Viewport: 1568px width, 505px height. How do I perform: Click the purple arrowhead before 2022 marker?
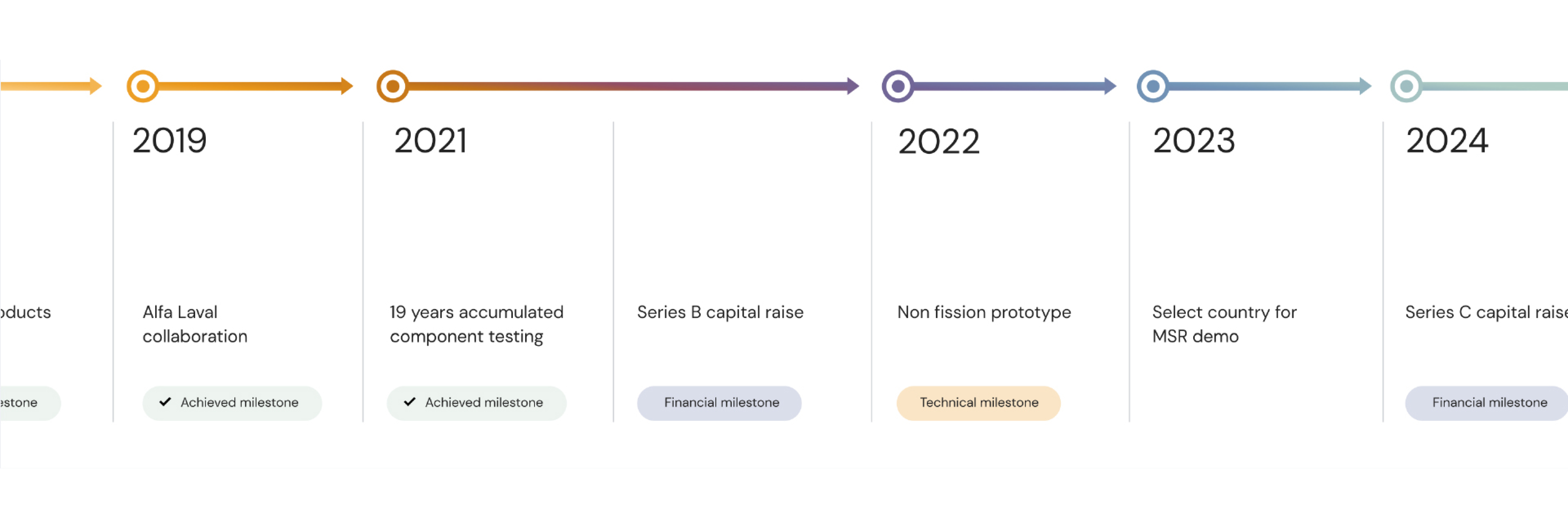tap(853, 86)
